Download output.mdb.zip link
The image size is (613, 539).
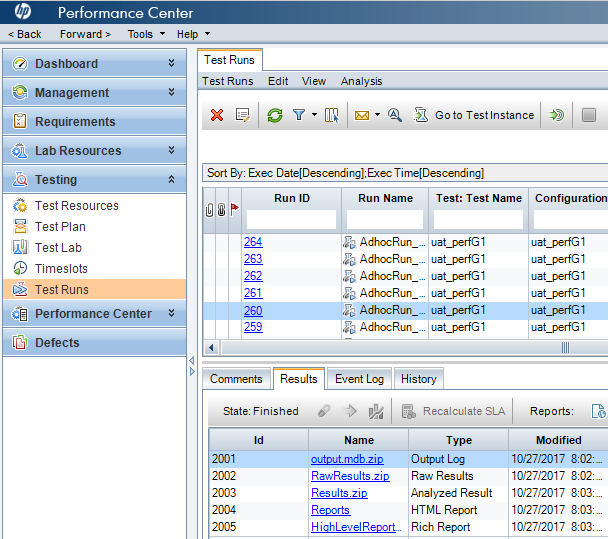[347, 459]
